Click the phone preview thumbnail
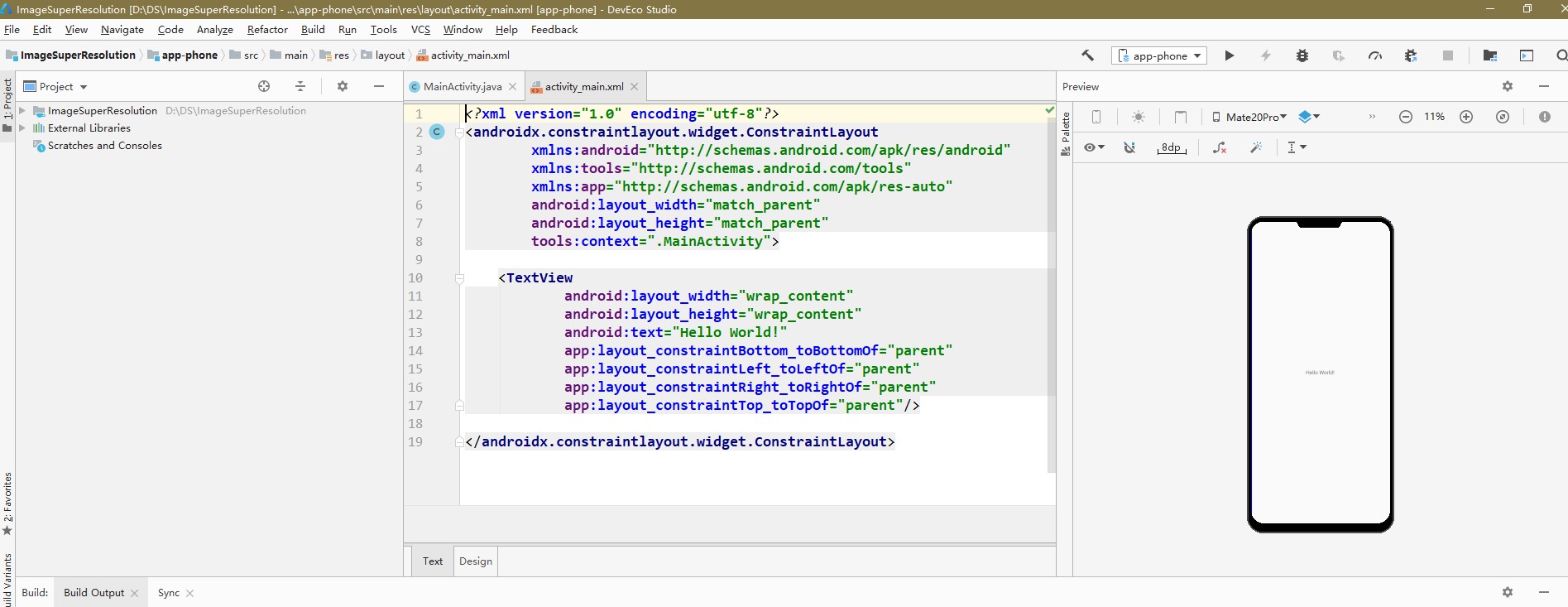The width and height of the screenshot is (1568, 607). 1321,374
